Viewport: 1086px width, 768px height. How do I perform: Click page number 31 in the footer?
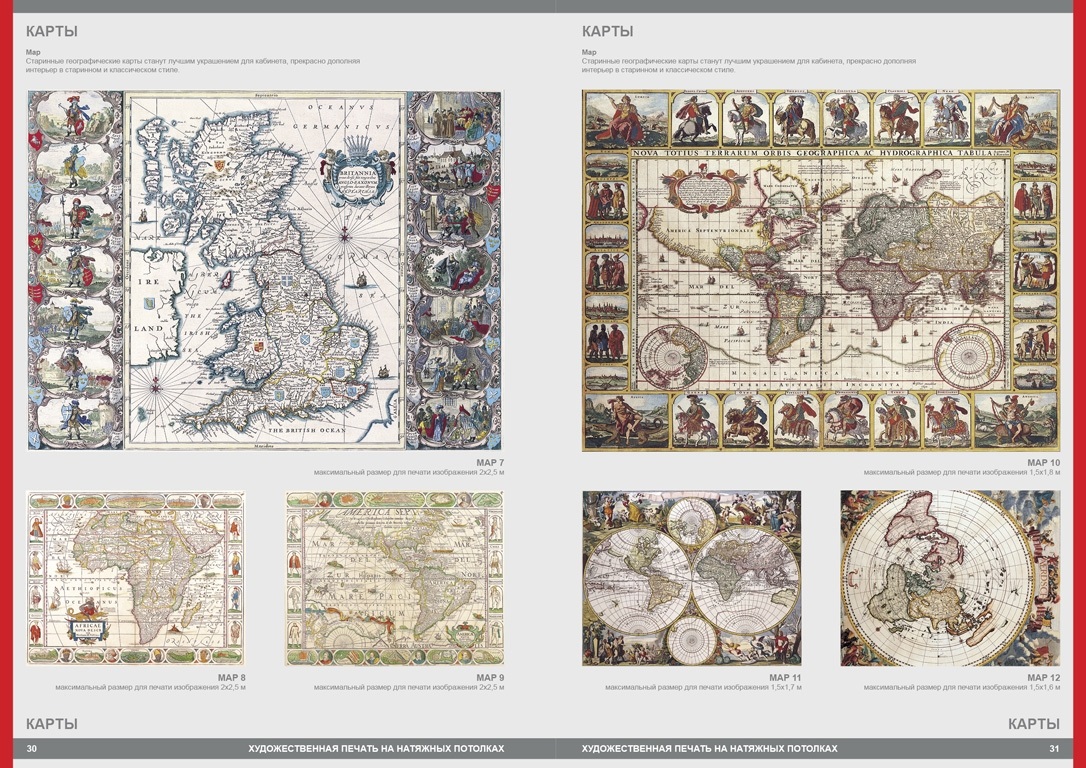tap(1054, 749)
